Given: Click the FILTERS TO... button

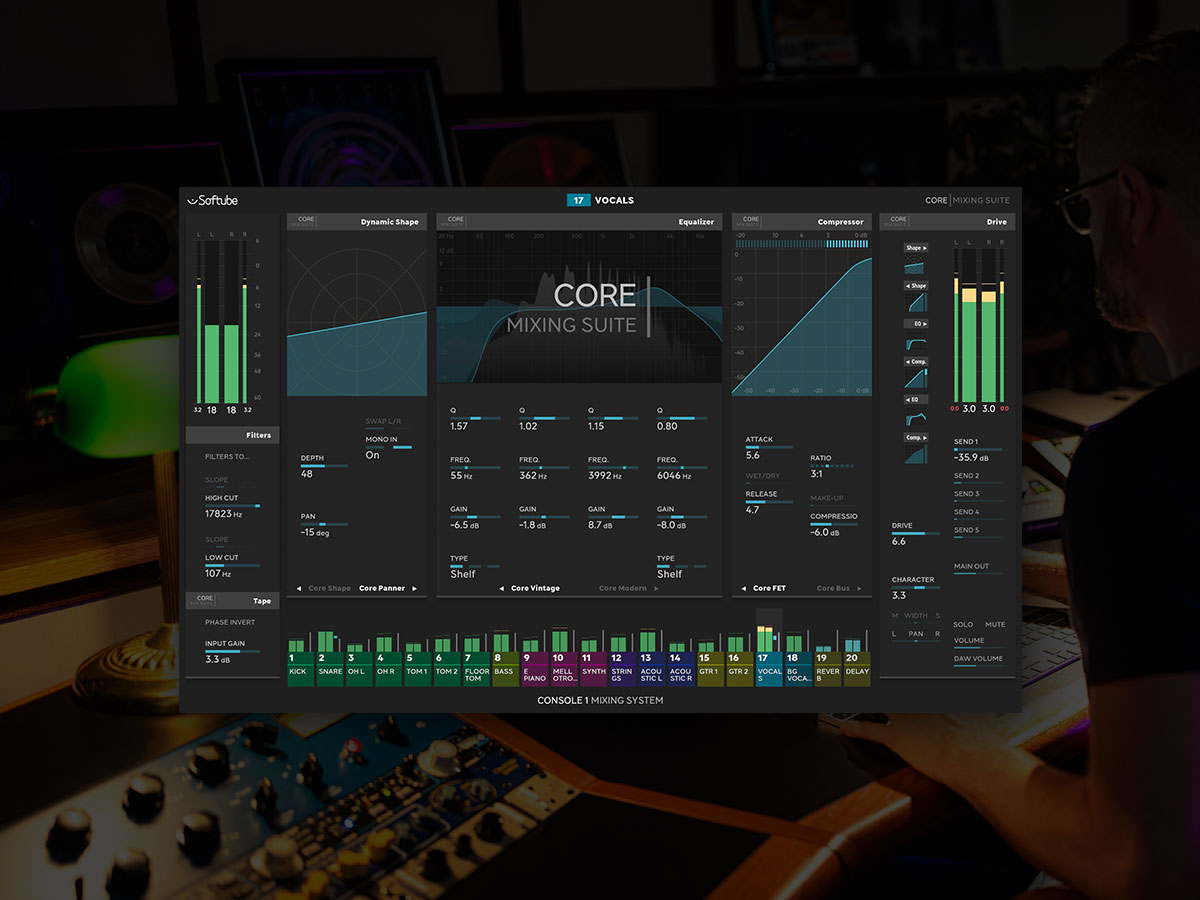Looking at the screenshot, I should (228, 456).
